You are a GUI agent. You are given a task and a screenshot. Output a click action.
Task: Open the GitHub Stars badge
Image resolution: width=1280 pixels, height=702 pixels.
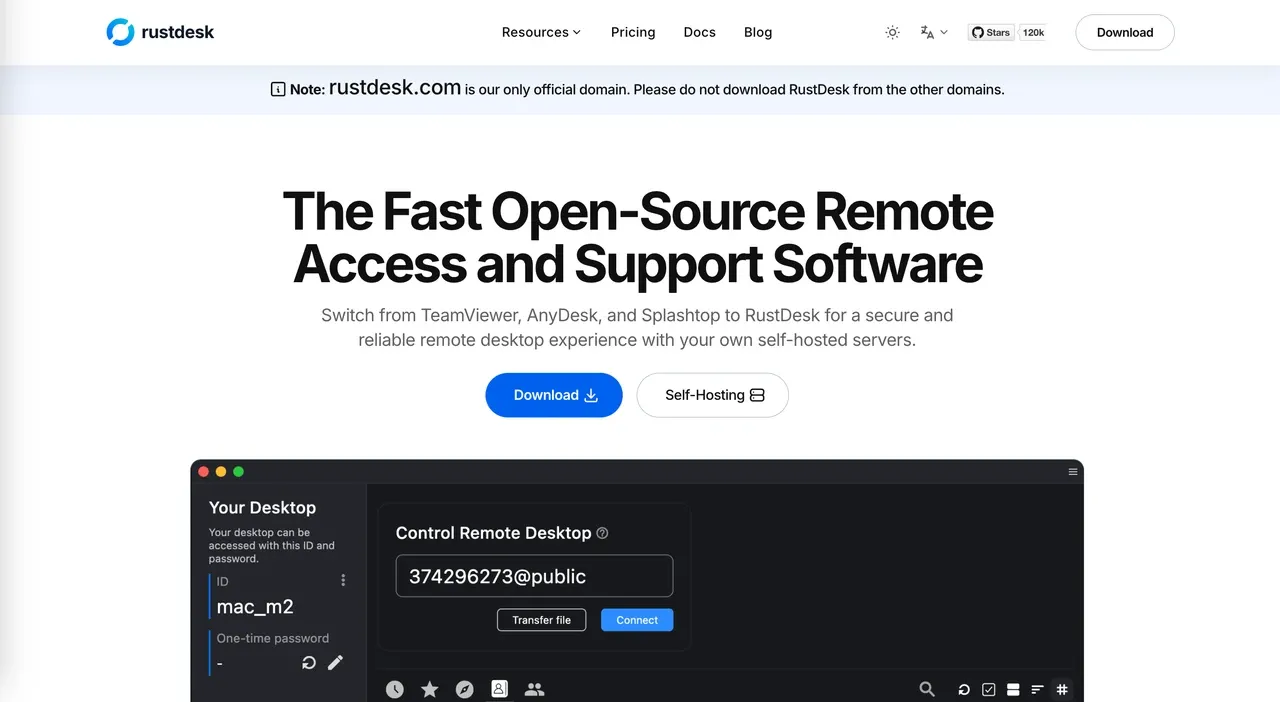click(991, 32)
